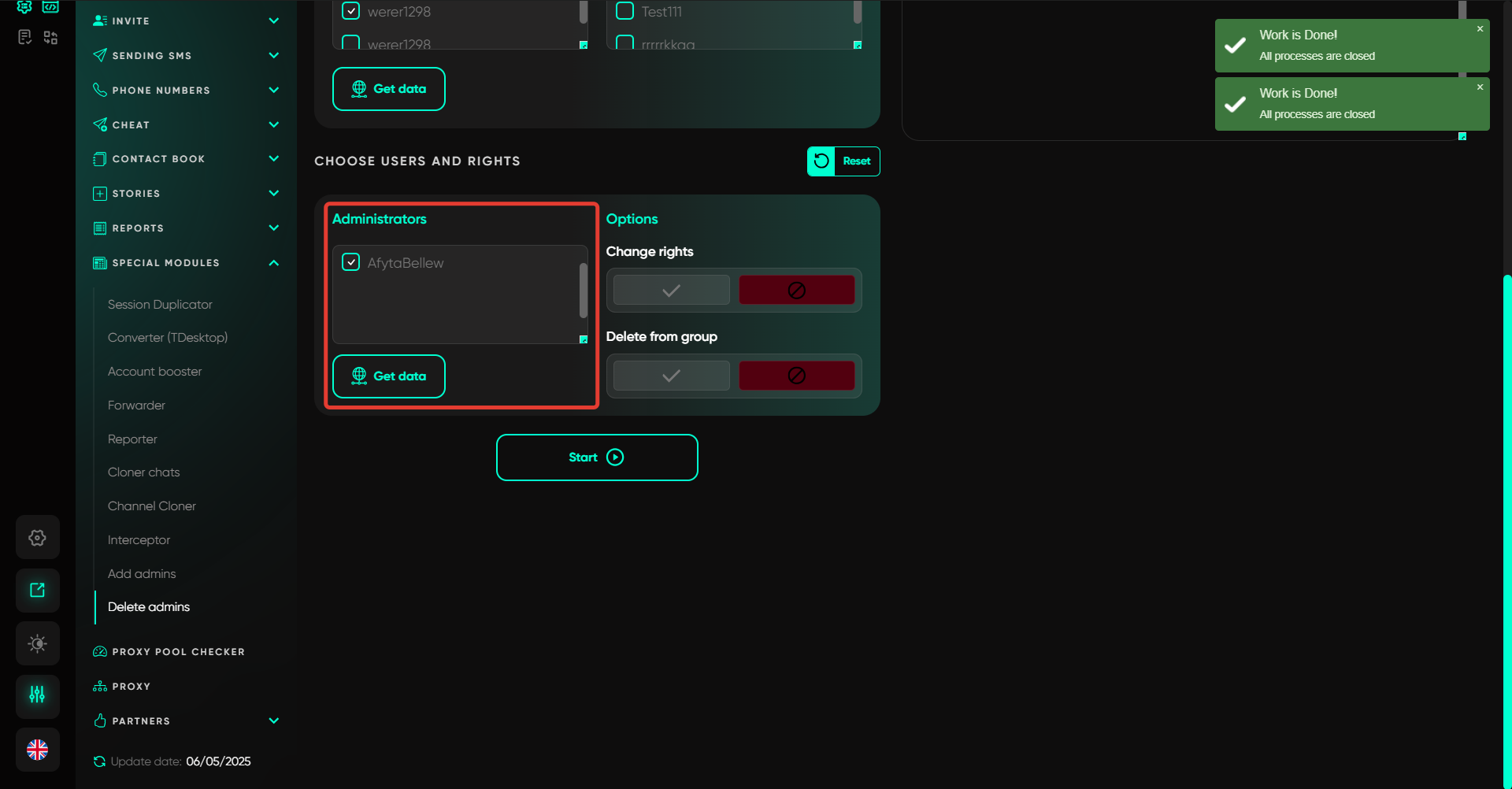
Task: Toggle the brightness theme icon
Action: tap(37, 643)
